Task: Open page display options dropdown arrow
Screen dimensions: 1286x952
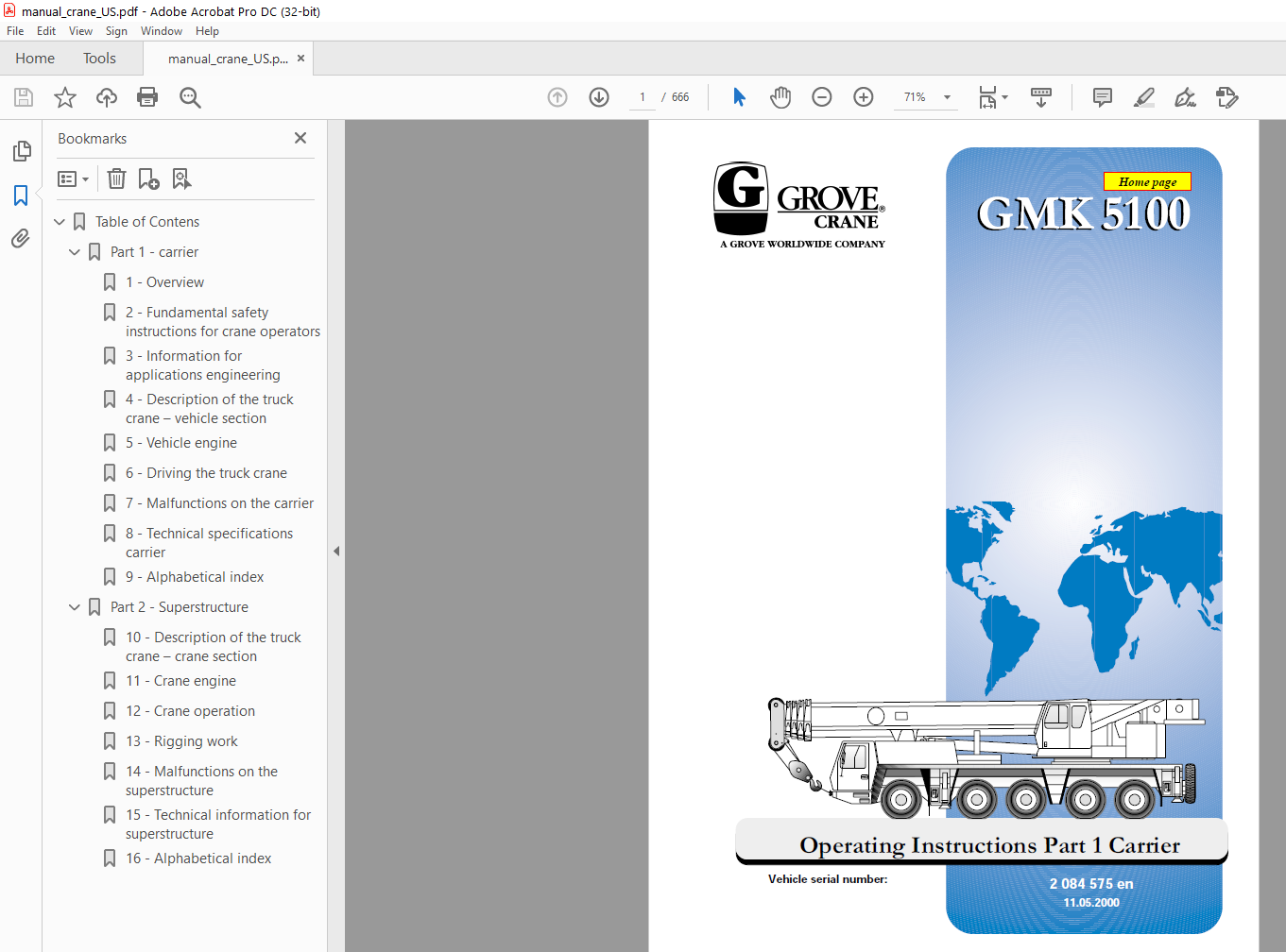Action: (1004, 97)
